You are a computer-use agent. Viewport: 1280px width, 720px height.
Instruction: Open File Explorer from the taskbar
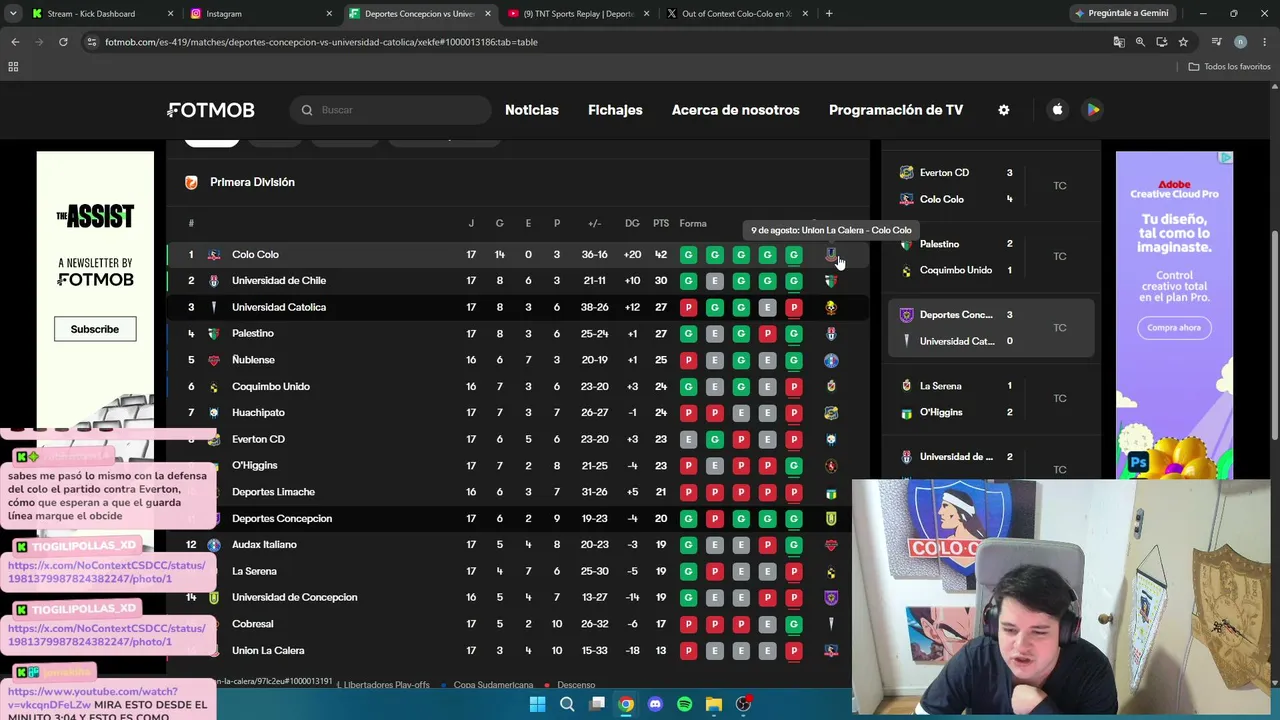click(714, 704)
